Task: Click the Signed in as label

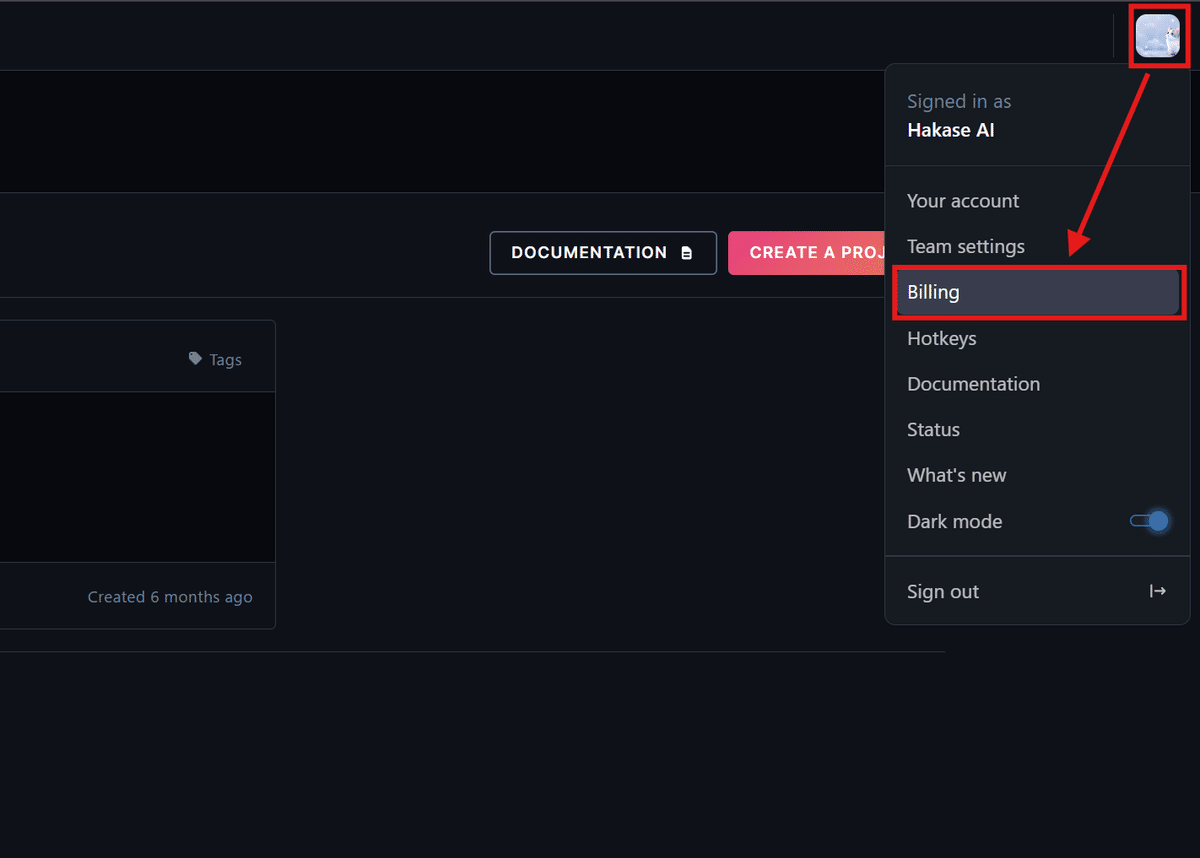Action: (x=959, y=101)
